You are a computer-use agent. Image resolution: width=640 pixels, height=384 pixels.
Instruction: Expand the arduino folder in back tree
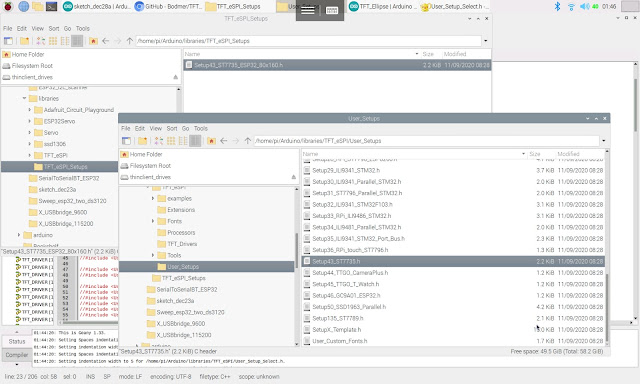click(x=19, y=235)
